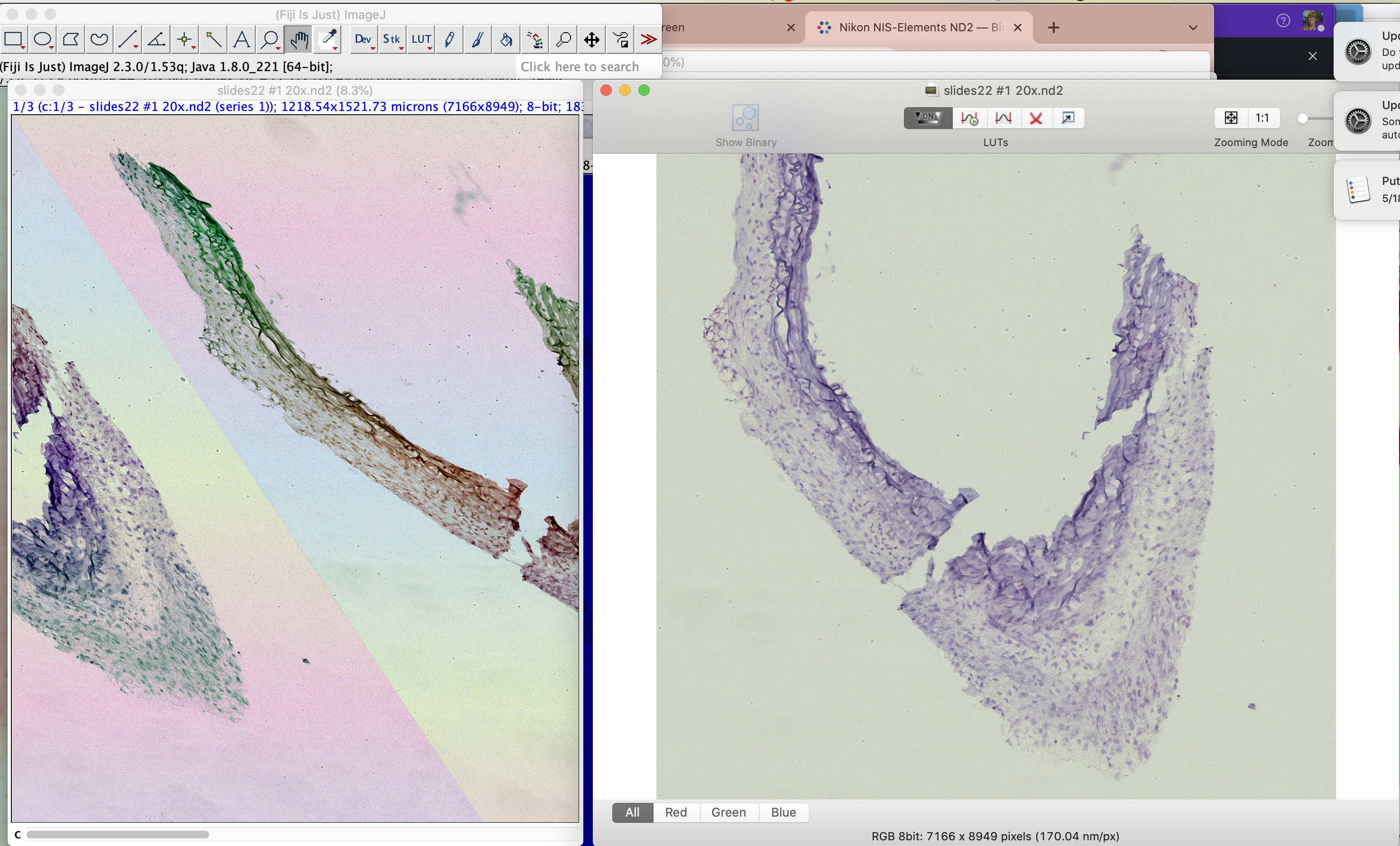Open the Dev tools dropdown menu
The height and width of the screenshot is (846, 1400).
tap(363, 39)
